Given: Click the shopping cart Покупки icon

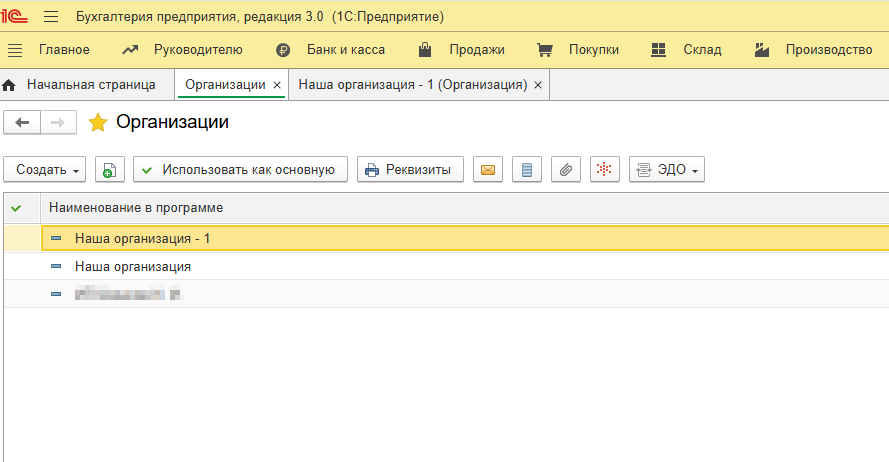Looking at the screenshot, I should 544,50.
